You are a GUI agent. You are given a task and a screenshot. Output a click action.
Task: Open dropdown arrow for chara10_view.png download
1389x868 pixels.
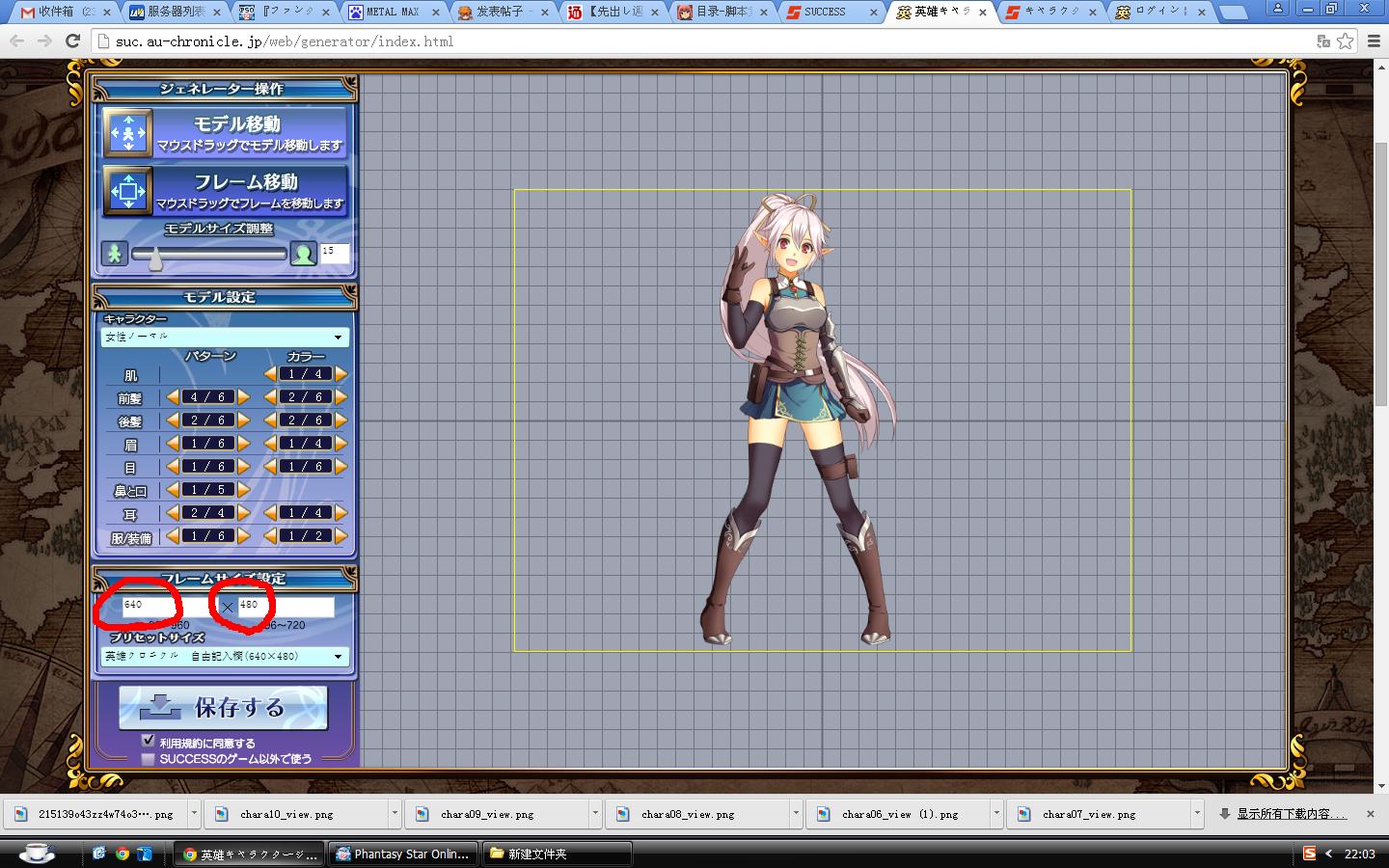pyautogui.click(x=395, y=814)
